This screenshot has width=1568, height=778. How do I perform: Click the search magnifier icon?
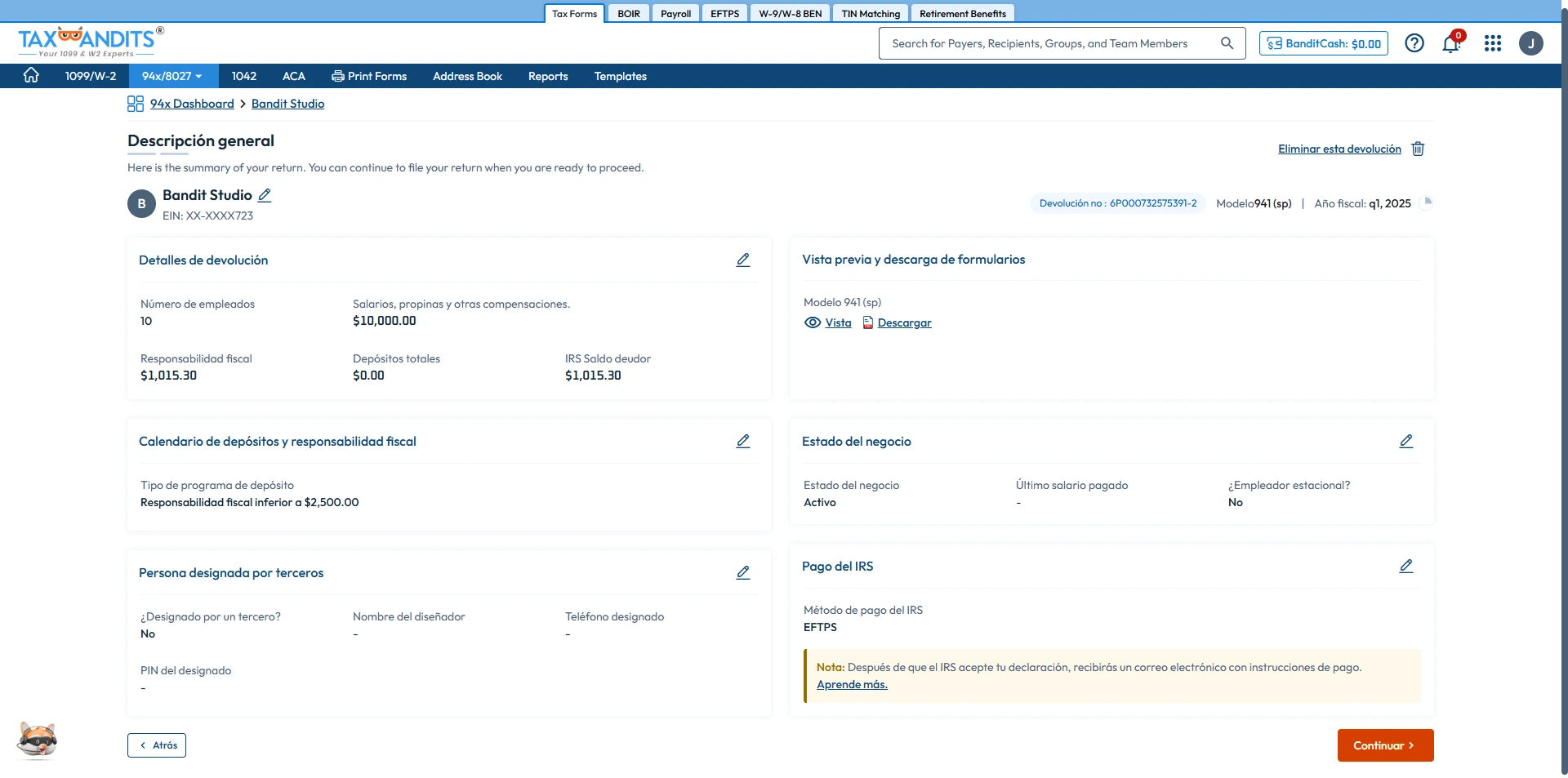tap(1227, 43)
